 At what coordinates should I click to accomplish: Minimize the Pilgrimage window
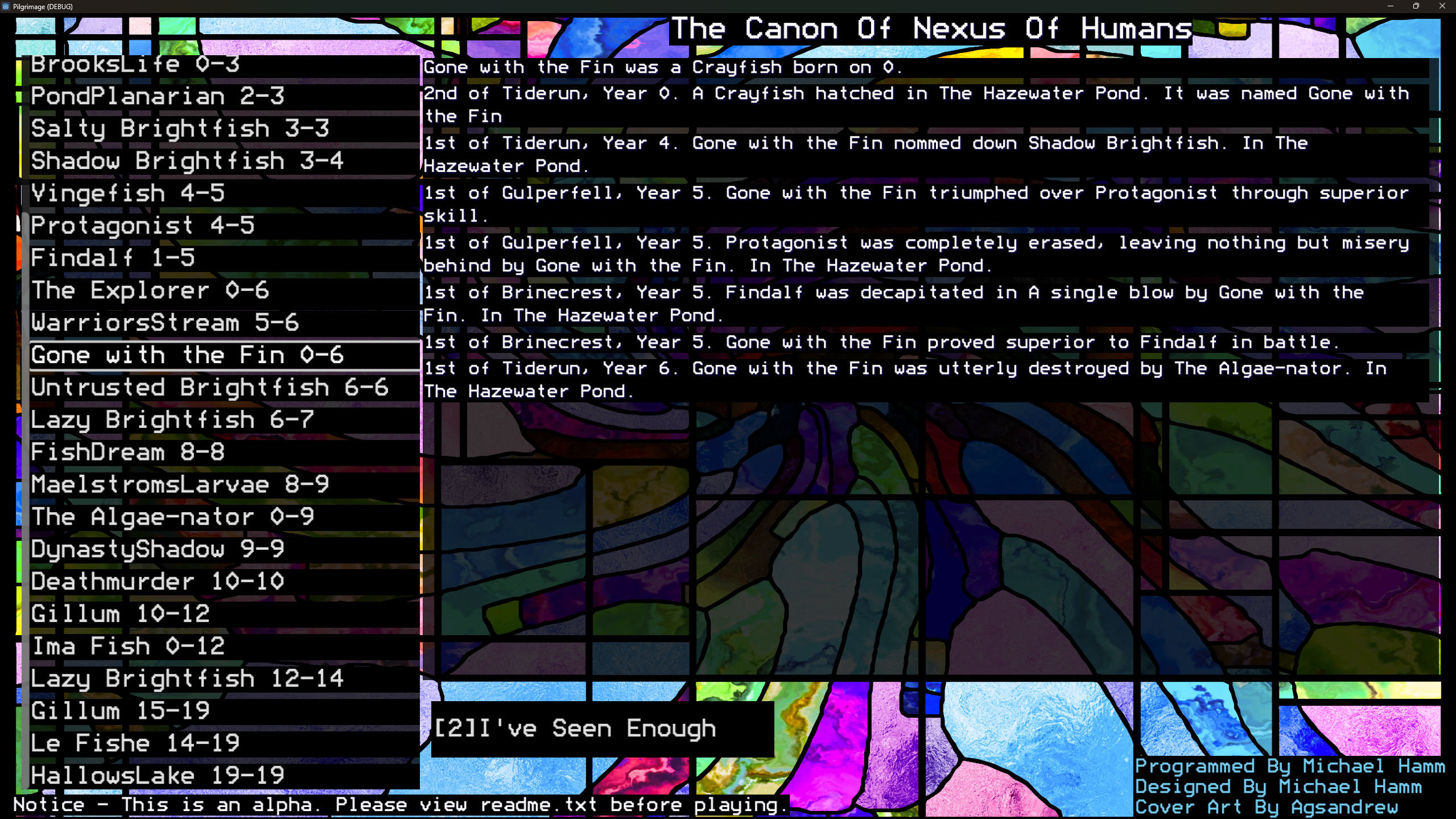(x=1390, y=6)
